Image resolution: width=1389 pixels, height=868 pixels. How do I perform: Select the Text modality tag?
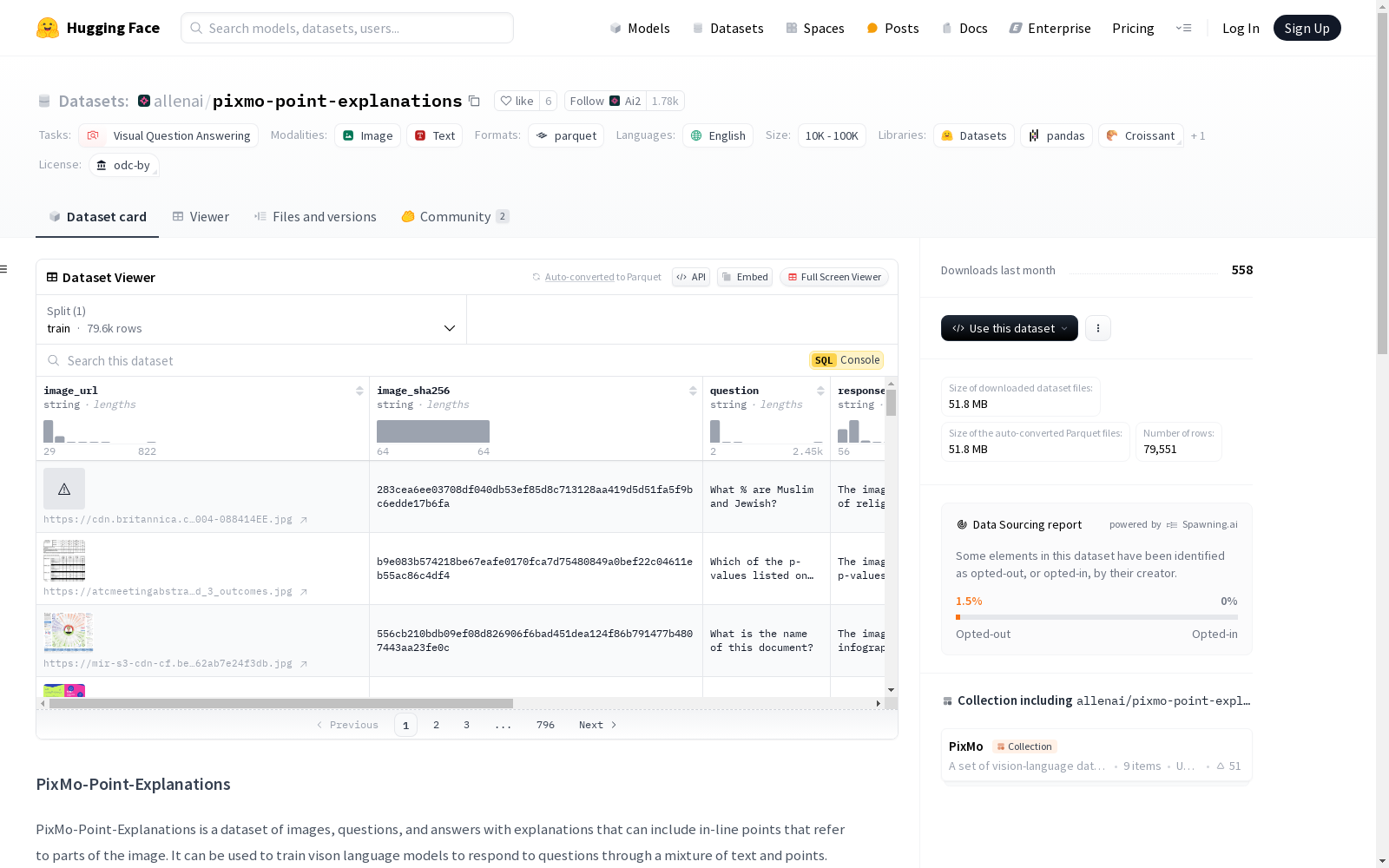point(435,135)
